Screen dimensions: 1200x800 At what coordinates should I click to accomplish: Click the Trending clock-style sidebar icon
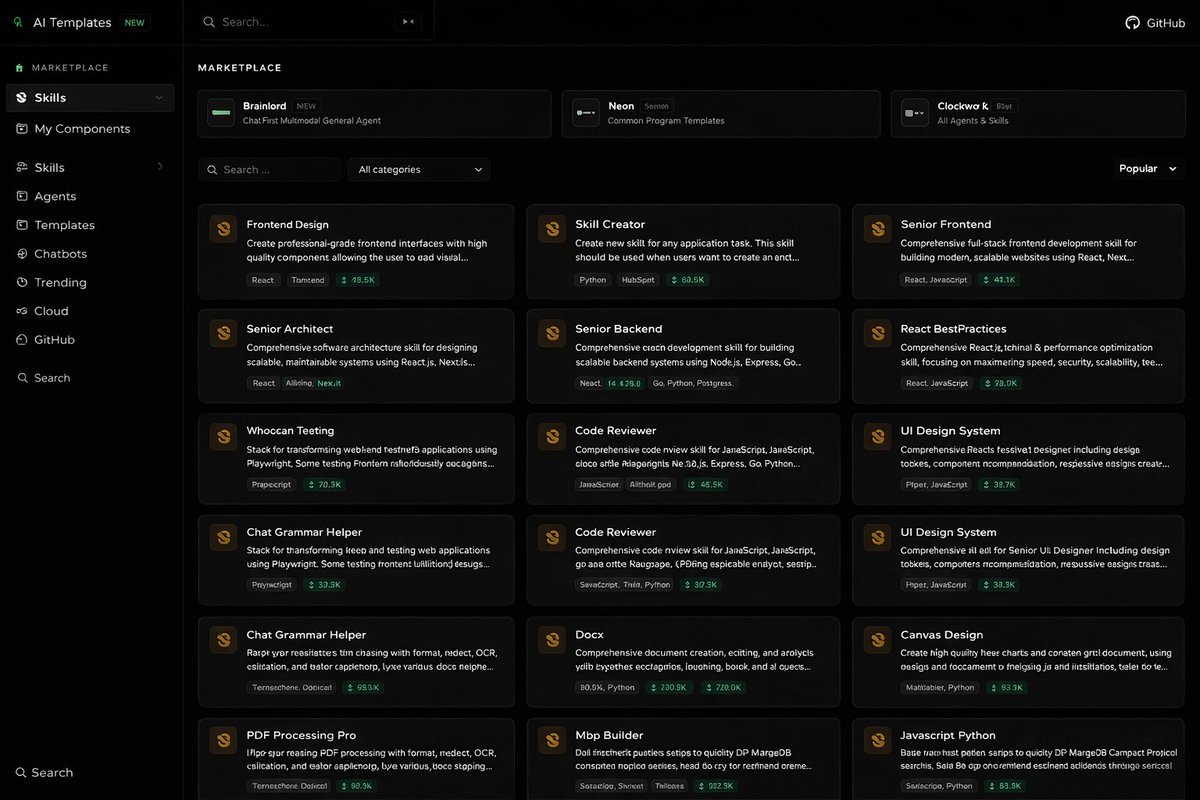point(22,282)
